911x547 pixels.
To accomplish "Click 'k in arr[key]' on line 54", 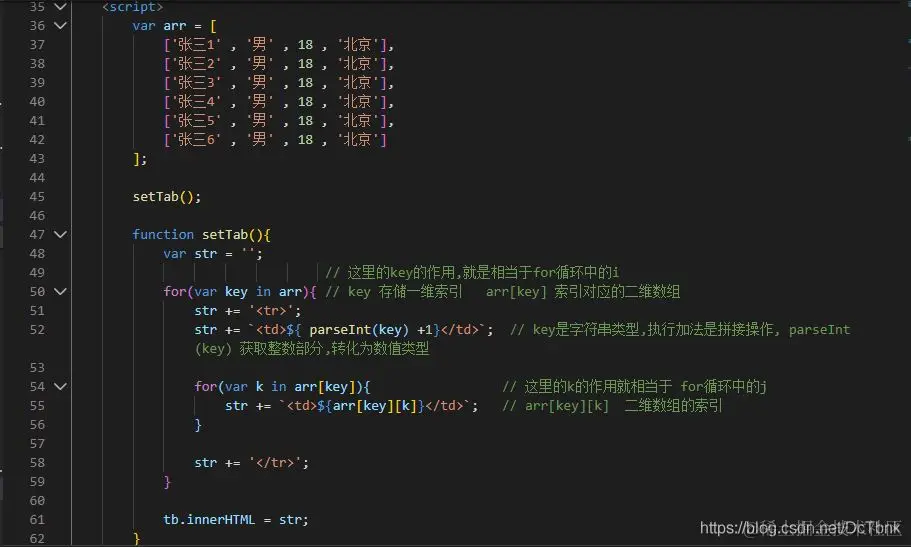I will (304, 387).
